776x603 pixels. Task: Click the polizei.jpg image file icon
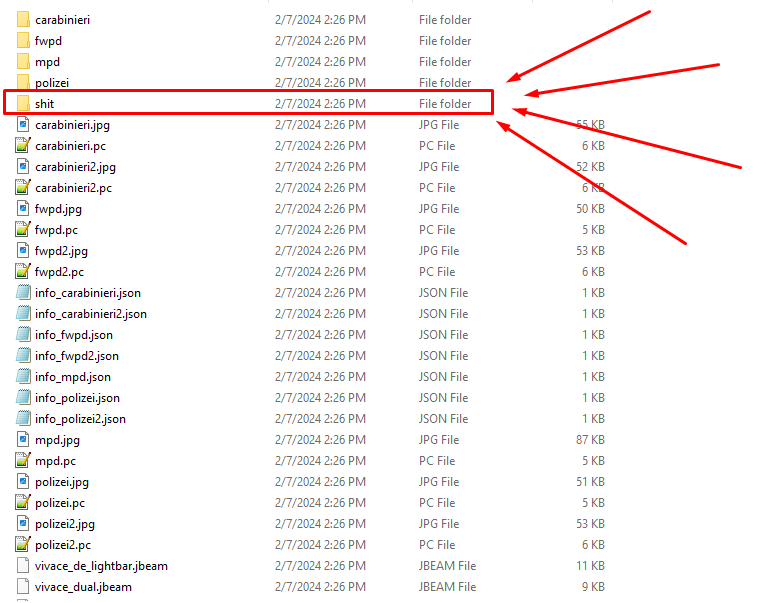23,482
